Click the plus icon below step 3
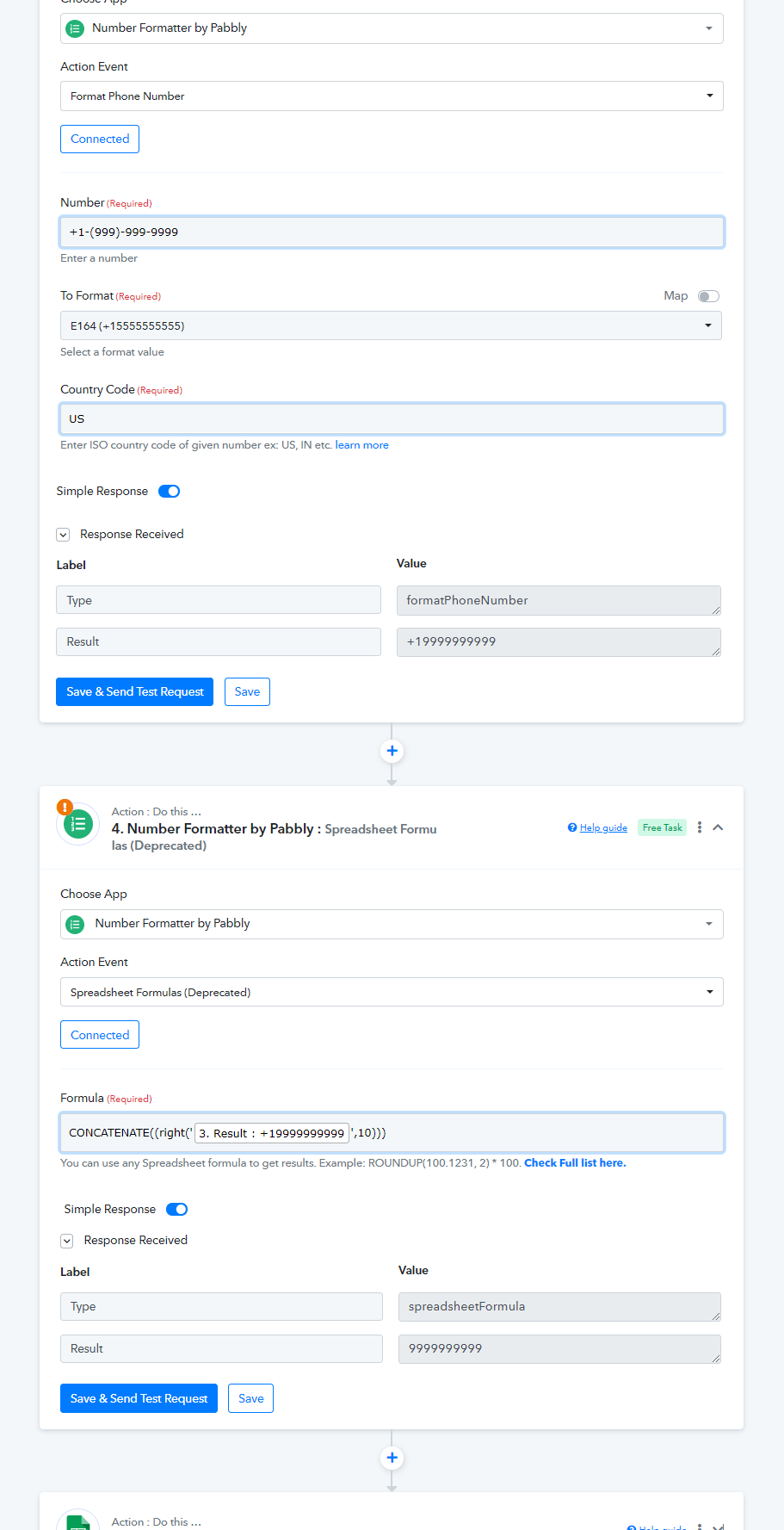This screenshot has width=784, height=1530. point(392,751)
